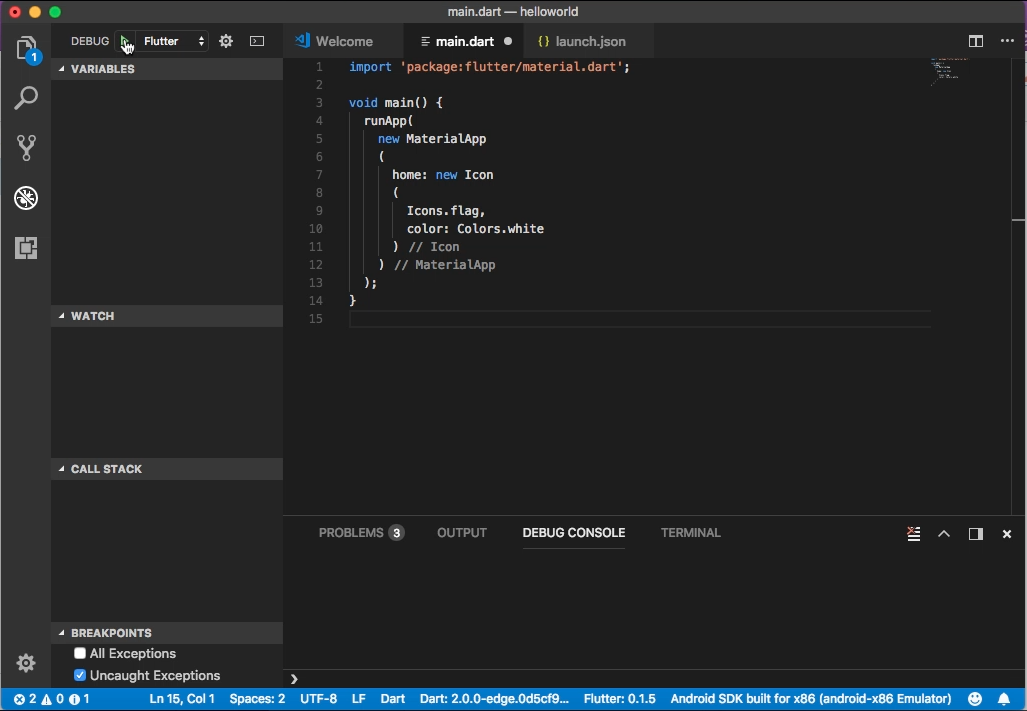Click Flutter: 0.1.5 status item
Image resolution: width=1027 pixels, height=711 pixels.
(620, 699)
